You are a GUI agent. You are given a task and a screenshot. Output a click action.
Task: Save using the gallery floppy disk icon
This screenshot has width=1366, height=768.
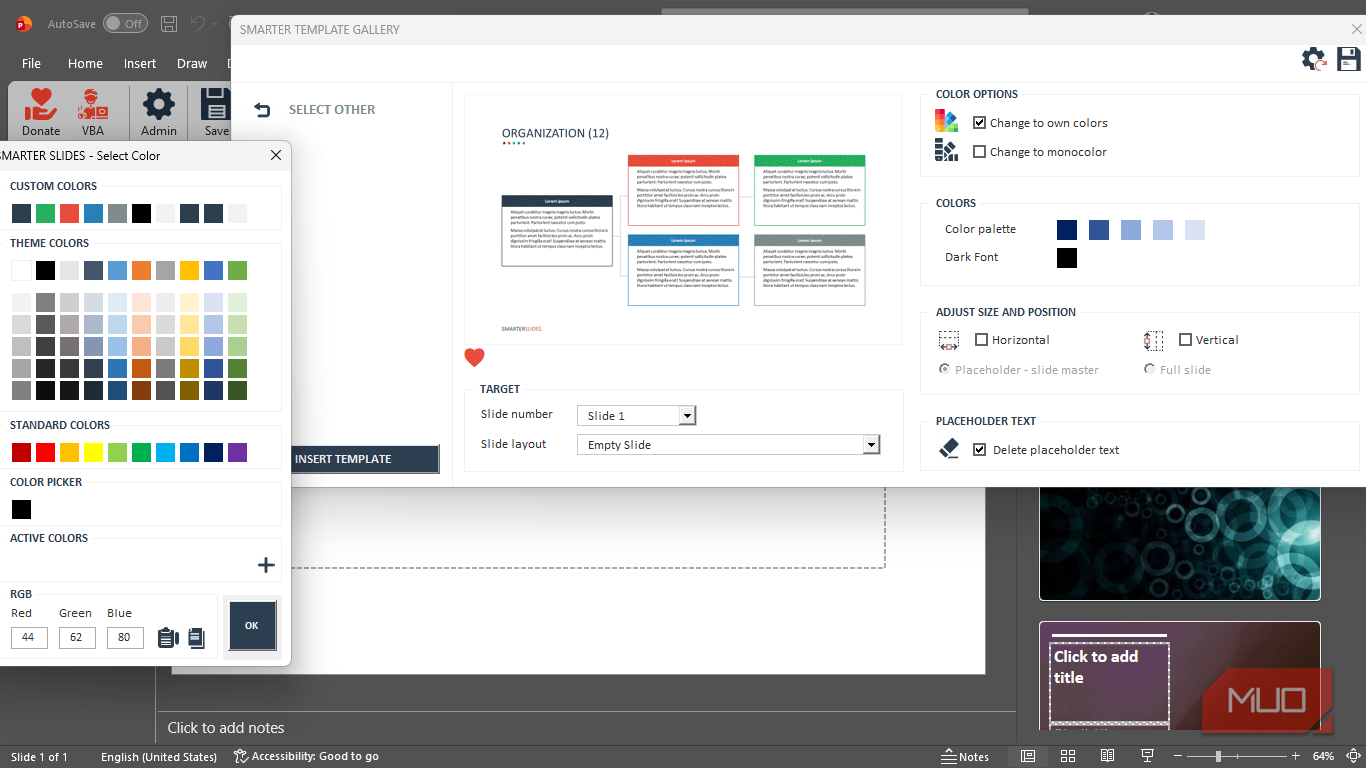point(1349,59)
